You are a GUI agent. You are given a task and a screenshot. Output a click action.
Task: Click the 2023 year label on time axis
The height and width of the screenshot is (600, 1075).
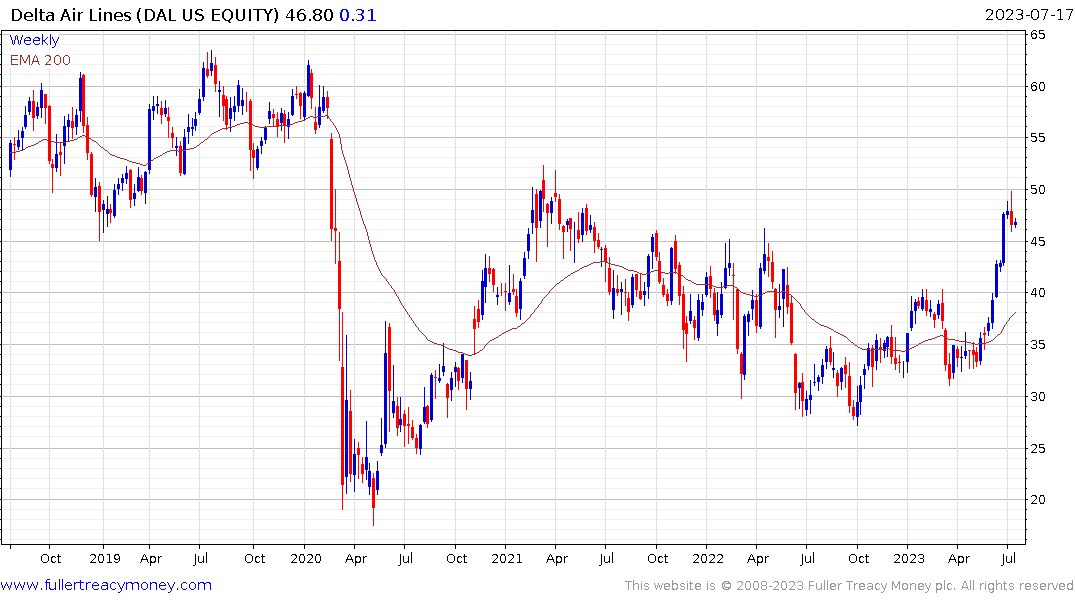click(908, 559)
